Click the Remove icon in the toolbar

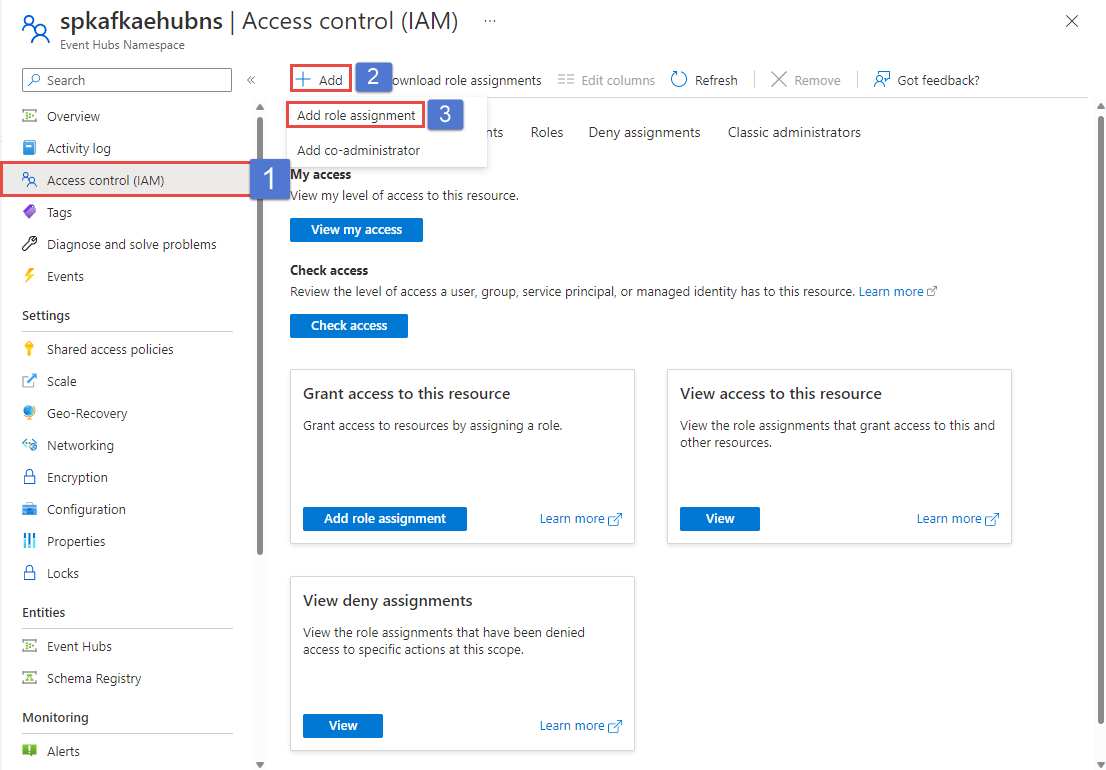tap(804, 79)
